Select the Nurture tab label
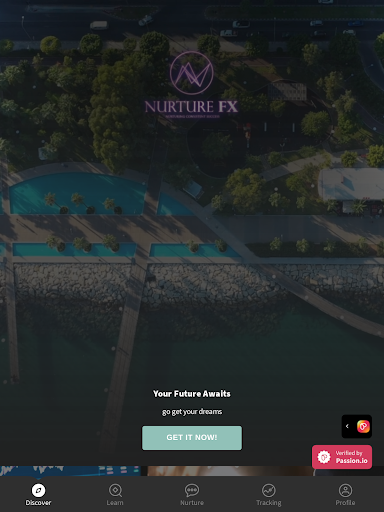Viewport: 384px width, 512px height. (x=192, y=503)
